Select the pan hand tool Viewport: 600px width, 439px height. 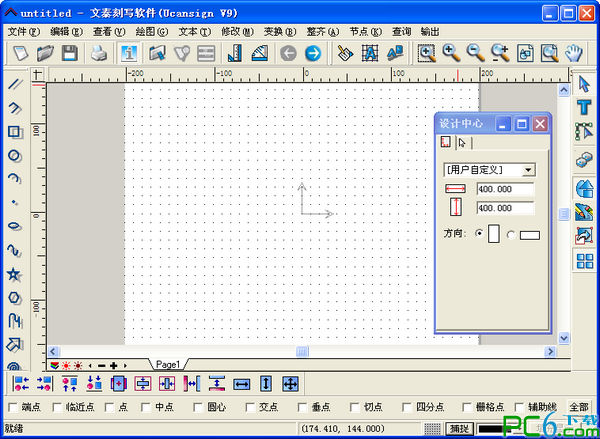click(x=575, y=53)
